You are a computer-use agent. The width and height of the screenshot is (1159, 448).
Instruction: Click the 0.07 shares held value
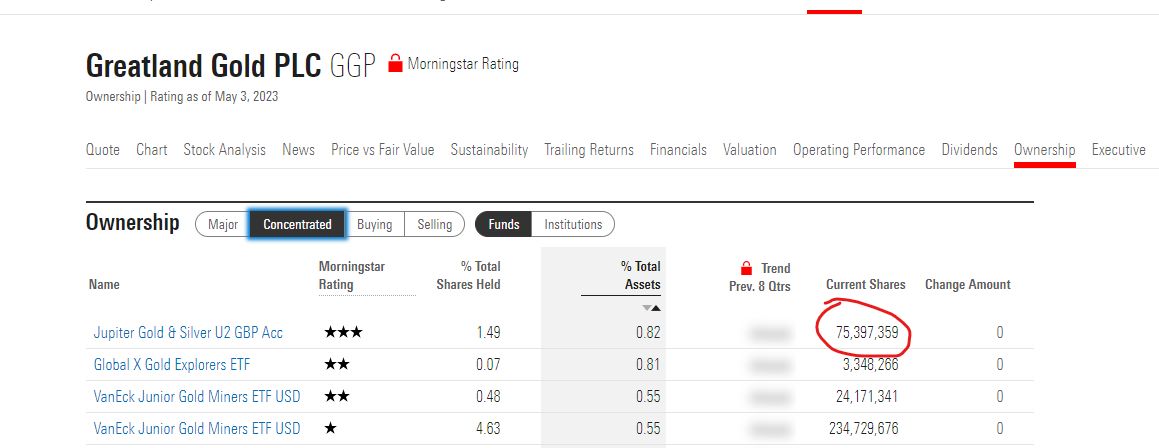(489, 364)
